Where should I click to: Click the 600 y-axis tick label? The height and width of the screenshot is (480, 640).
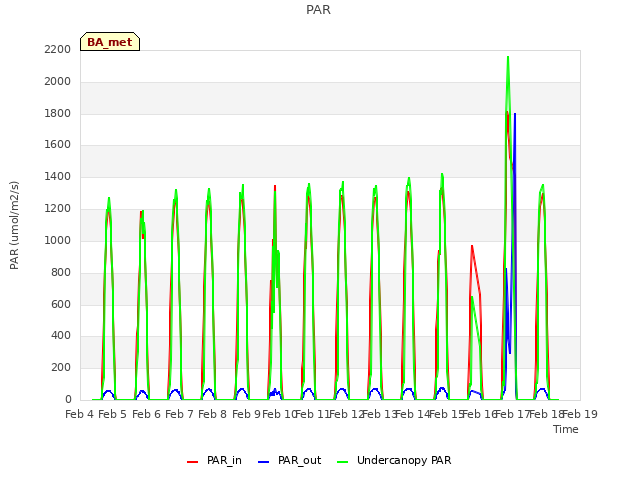[61, 304]
